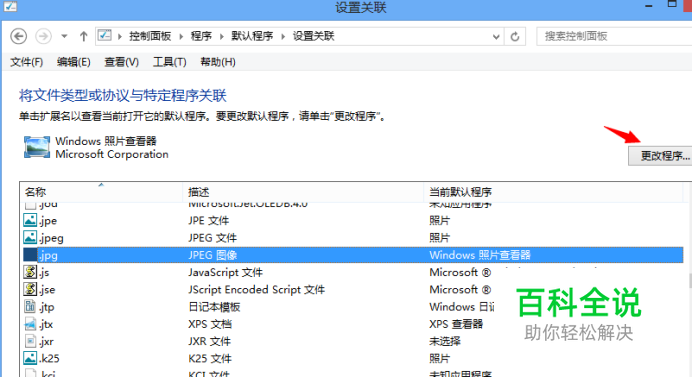Select 设置关联 in the breadcrumb
This screenshot has width=692, height=377.
point(314,36)
